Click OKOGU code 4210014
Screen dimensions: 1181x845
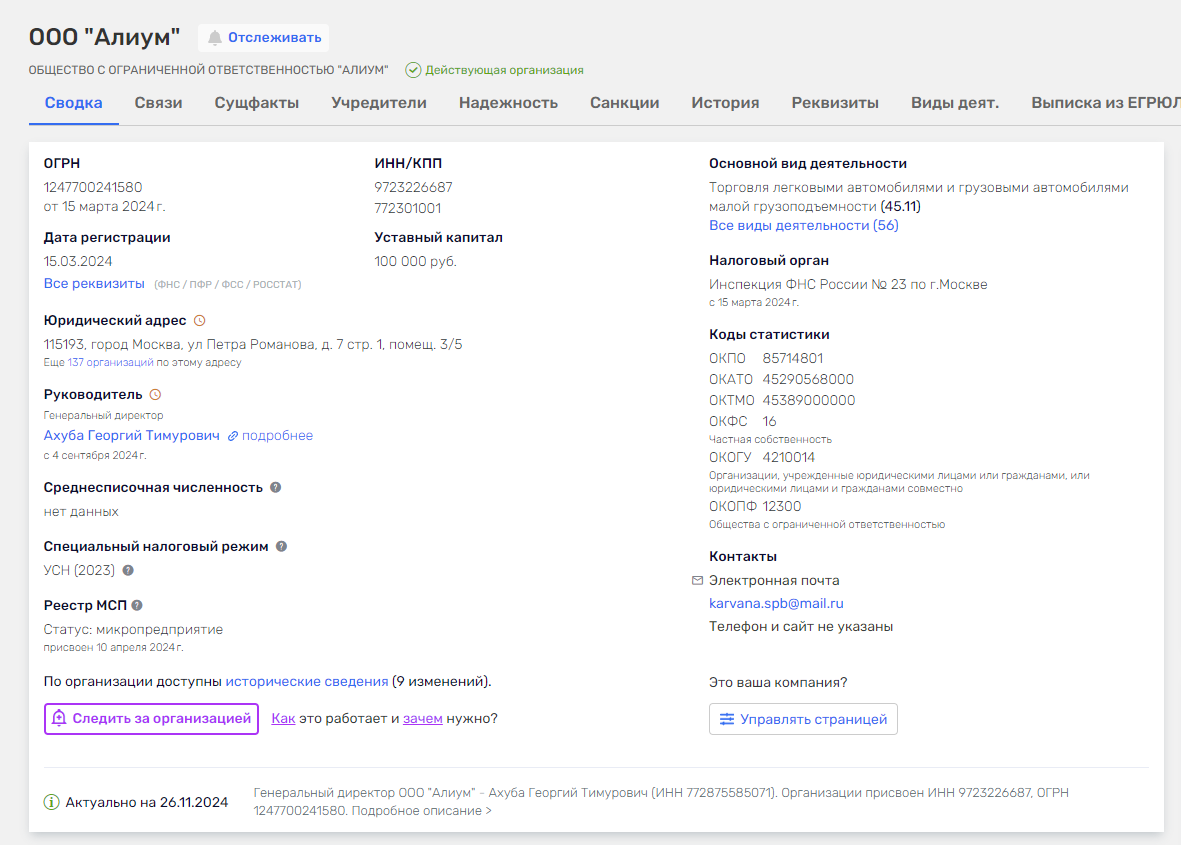[x=789, y=458]
